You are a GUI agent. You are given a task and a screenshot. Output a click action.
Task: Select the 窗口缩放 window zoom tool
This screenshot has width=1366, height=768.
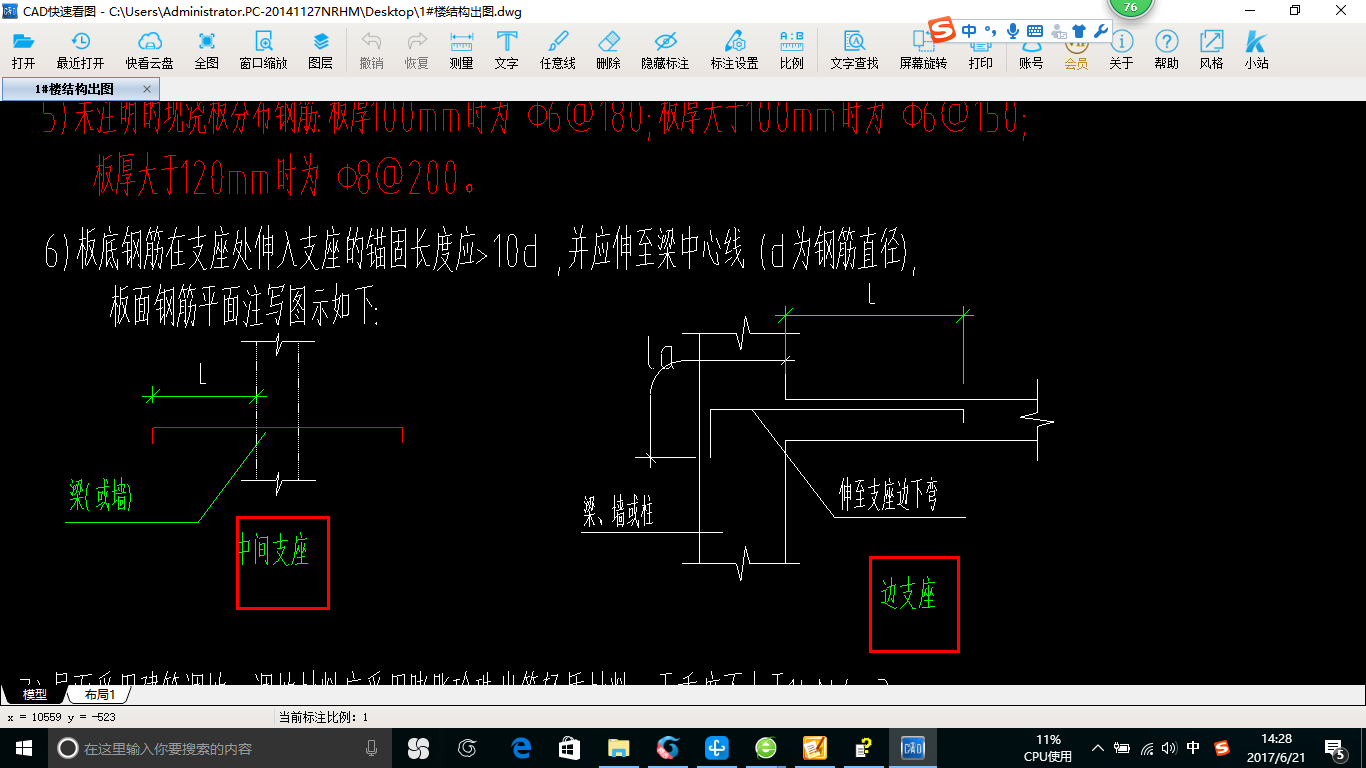[x=263, y=48]
